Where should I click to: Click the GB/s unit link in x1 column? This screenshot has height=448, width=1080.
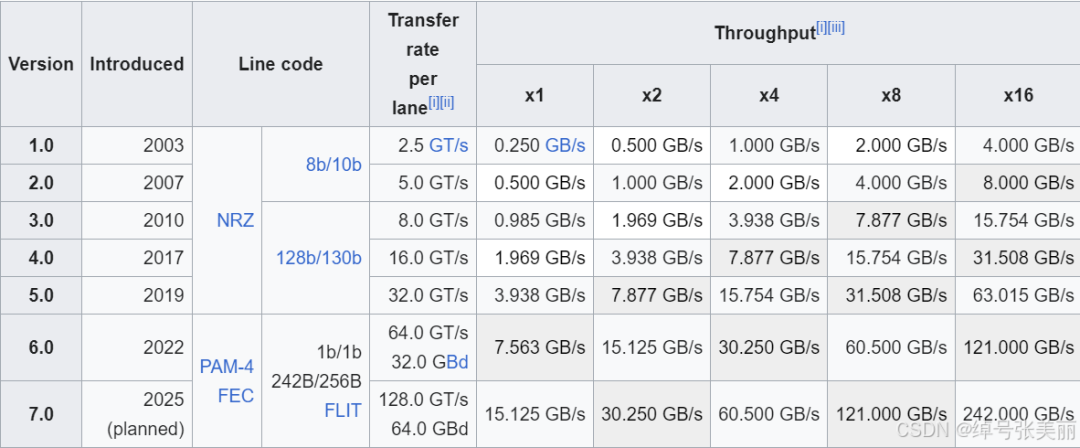(565, 145)
